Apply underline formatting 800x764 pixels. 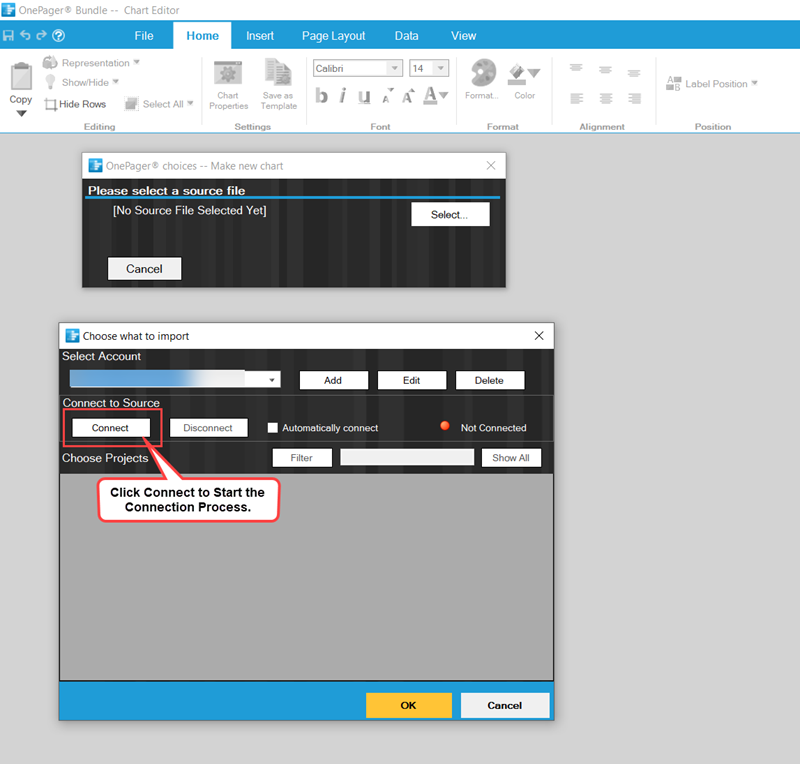click(364, 95)
